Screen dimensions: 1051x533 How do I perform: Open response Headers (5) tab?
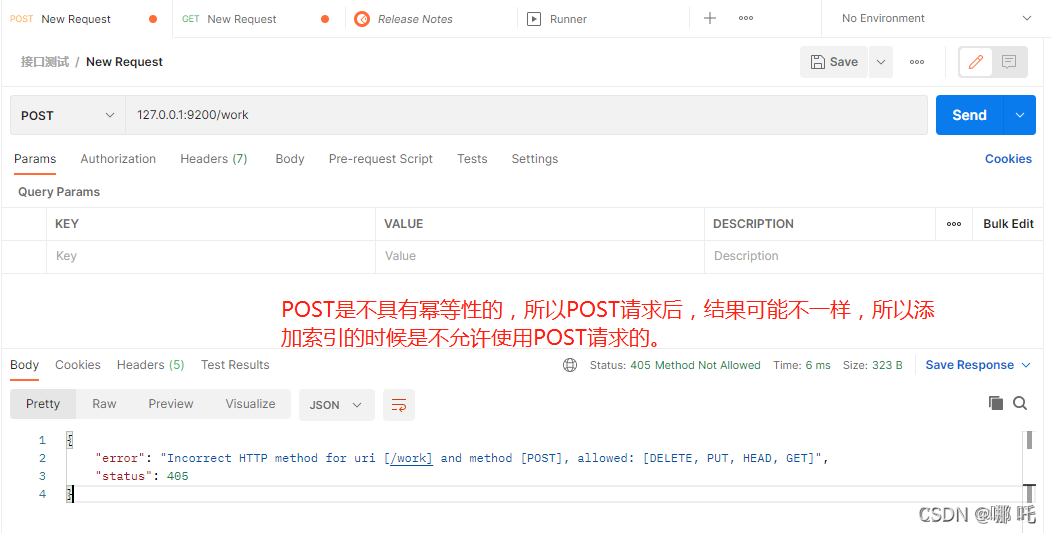[x=150, y=365]
